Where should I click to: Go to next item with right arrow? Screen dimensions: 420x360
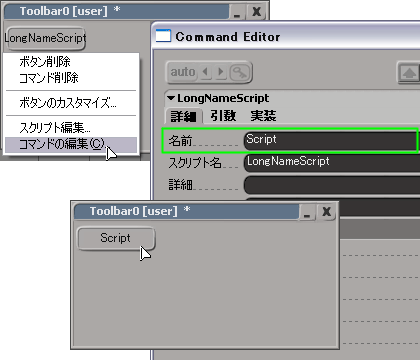220,72
